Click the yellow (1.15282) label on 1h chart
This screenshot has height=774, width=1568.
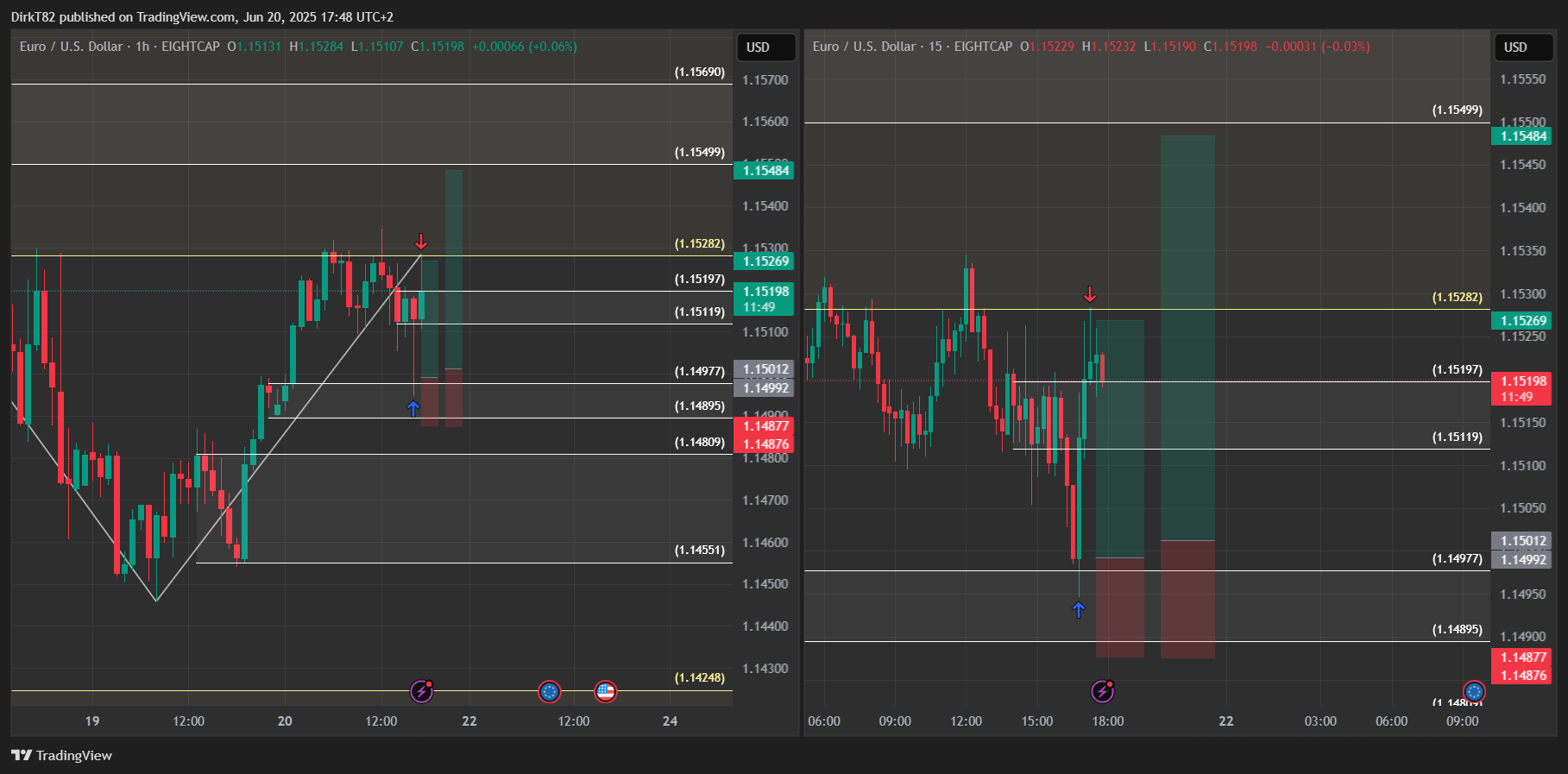tap(700, 244)
